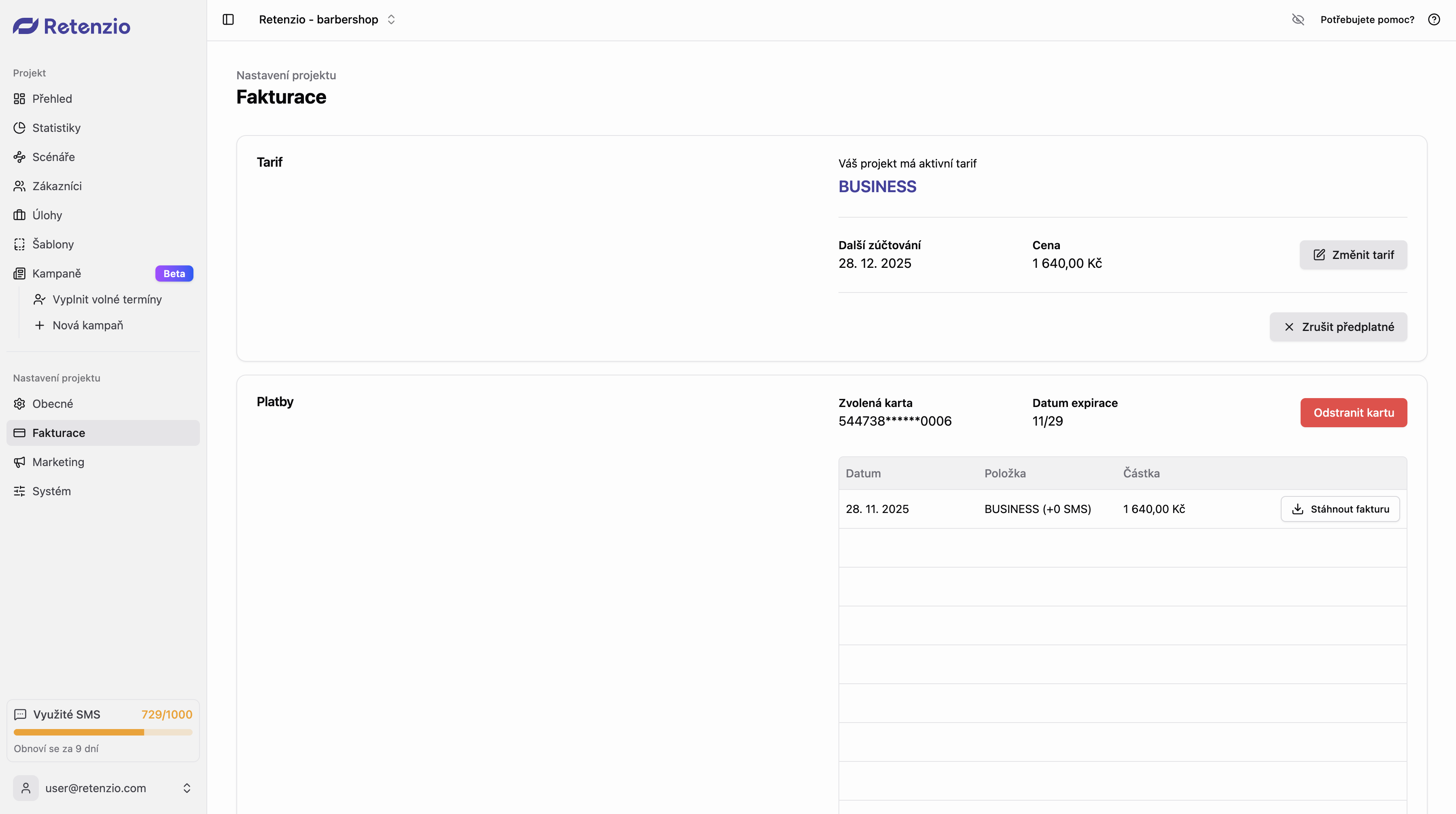Open Statistiky via its pie chart icon

point(19,128)
